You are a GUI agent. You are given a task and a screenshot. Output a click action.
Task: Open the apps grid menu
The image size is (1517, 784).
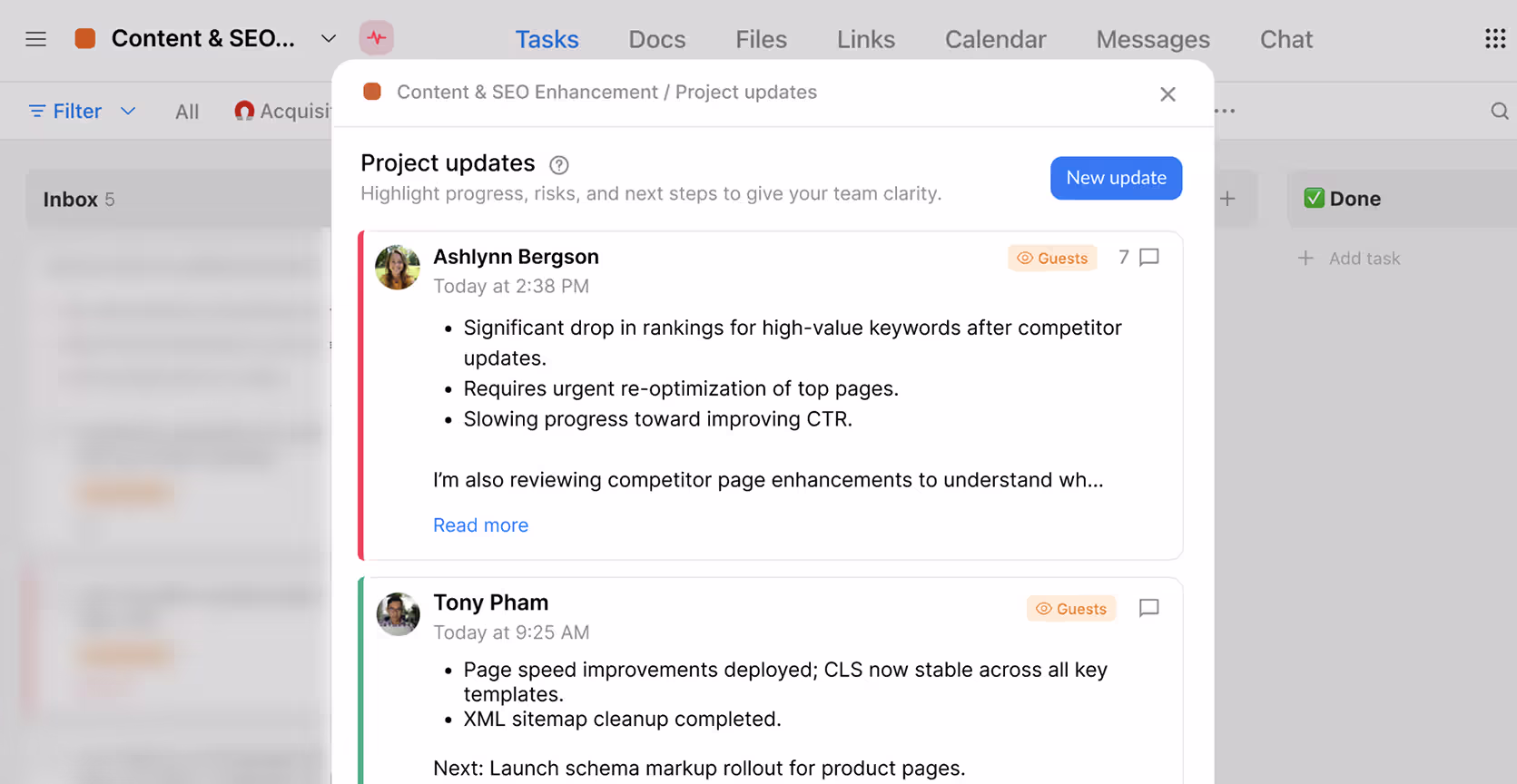click(x=1494, y=38)
